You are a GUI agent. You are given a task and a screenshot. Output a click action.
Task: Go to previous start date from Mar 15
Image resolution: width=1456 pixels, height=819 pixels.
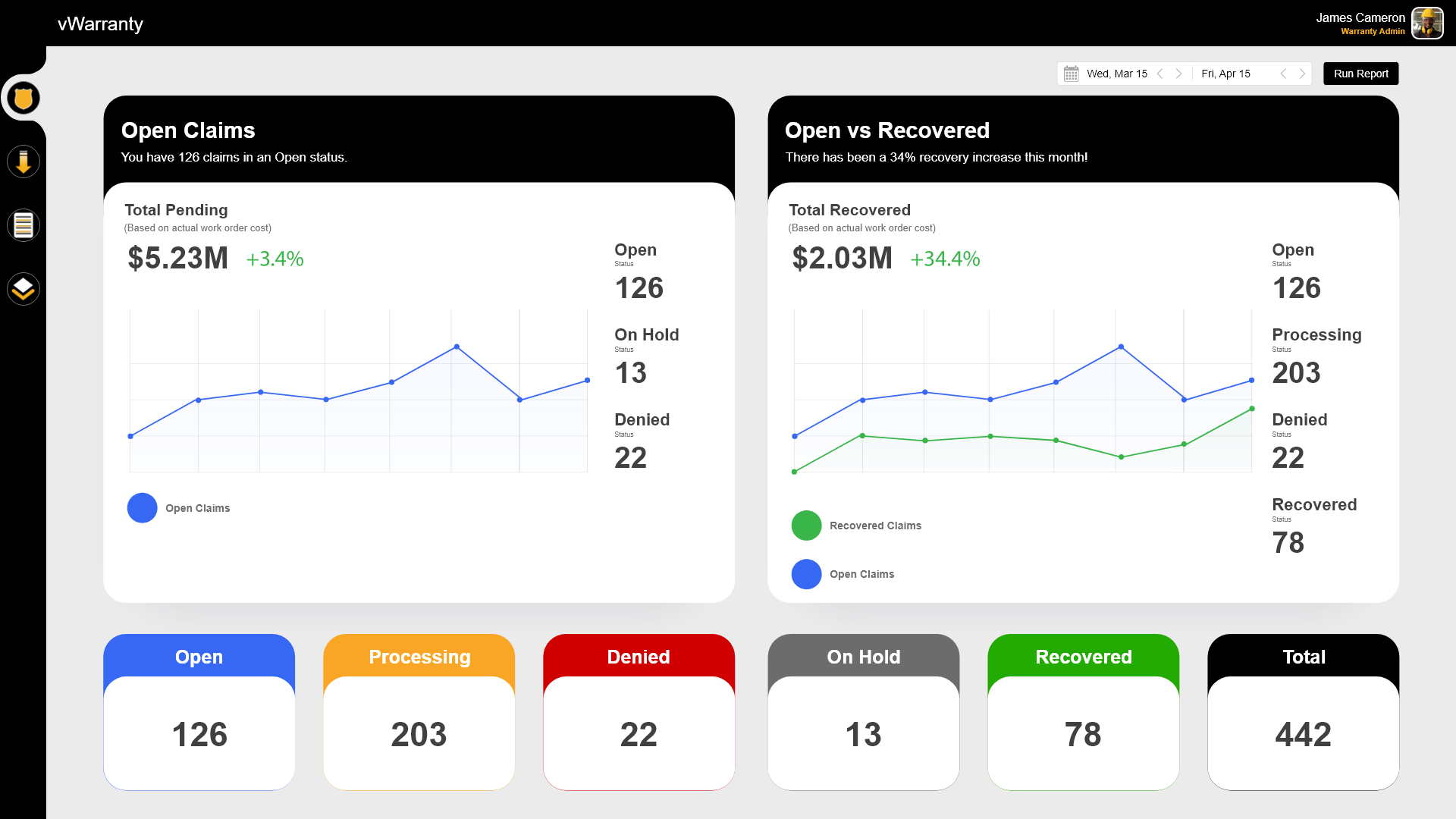[1159, 74]
